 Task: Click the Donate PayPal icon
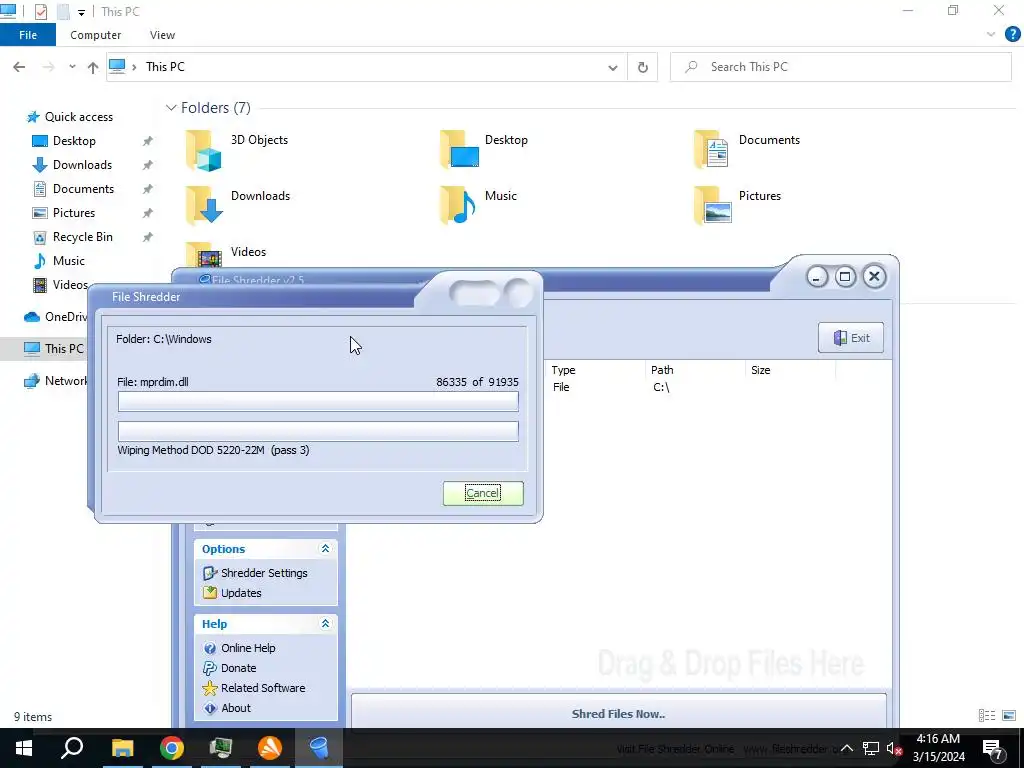210,668
